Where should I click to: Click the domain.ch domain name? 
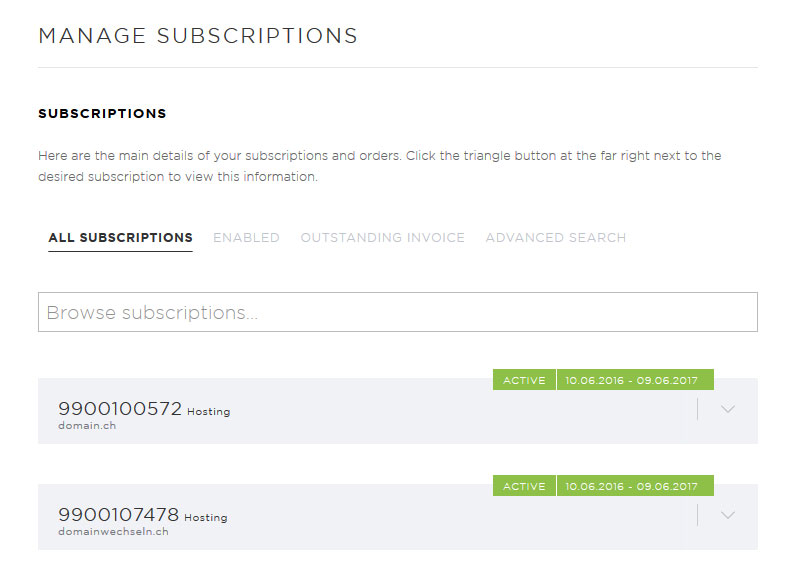(x=87, y=425)
